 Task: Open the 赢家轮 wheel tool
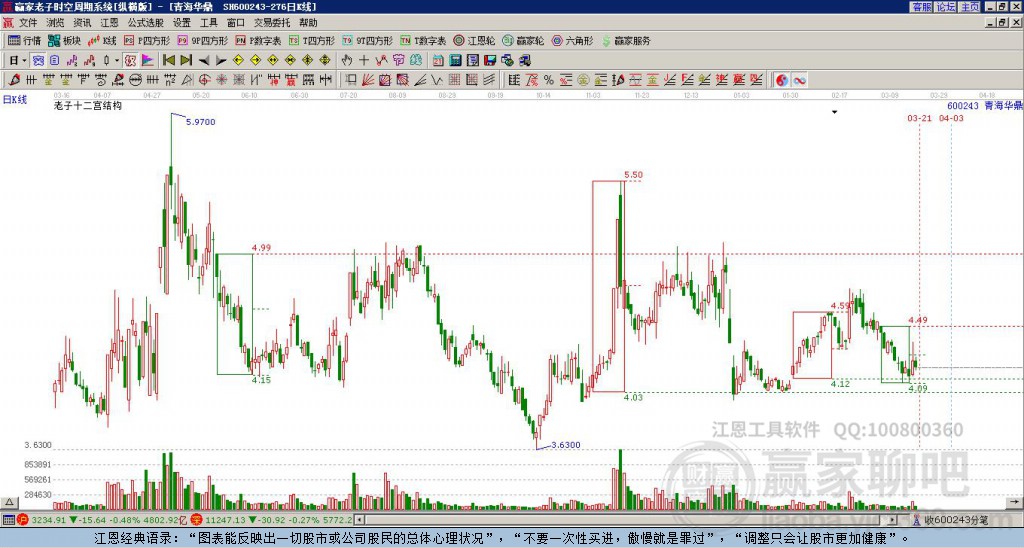(523, 40)
